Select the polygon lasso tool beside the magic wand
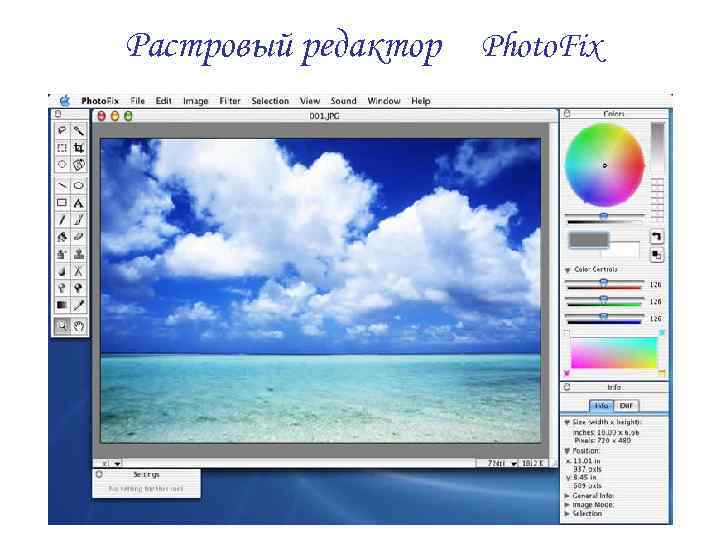720x540 pixels. [x=62, y=130]
